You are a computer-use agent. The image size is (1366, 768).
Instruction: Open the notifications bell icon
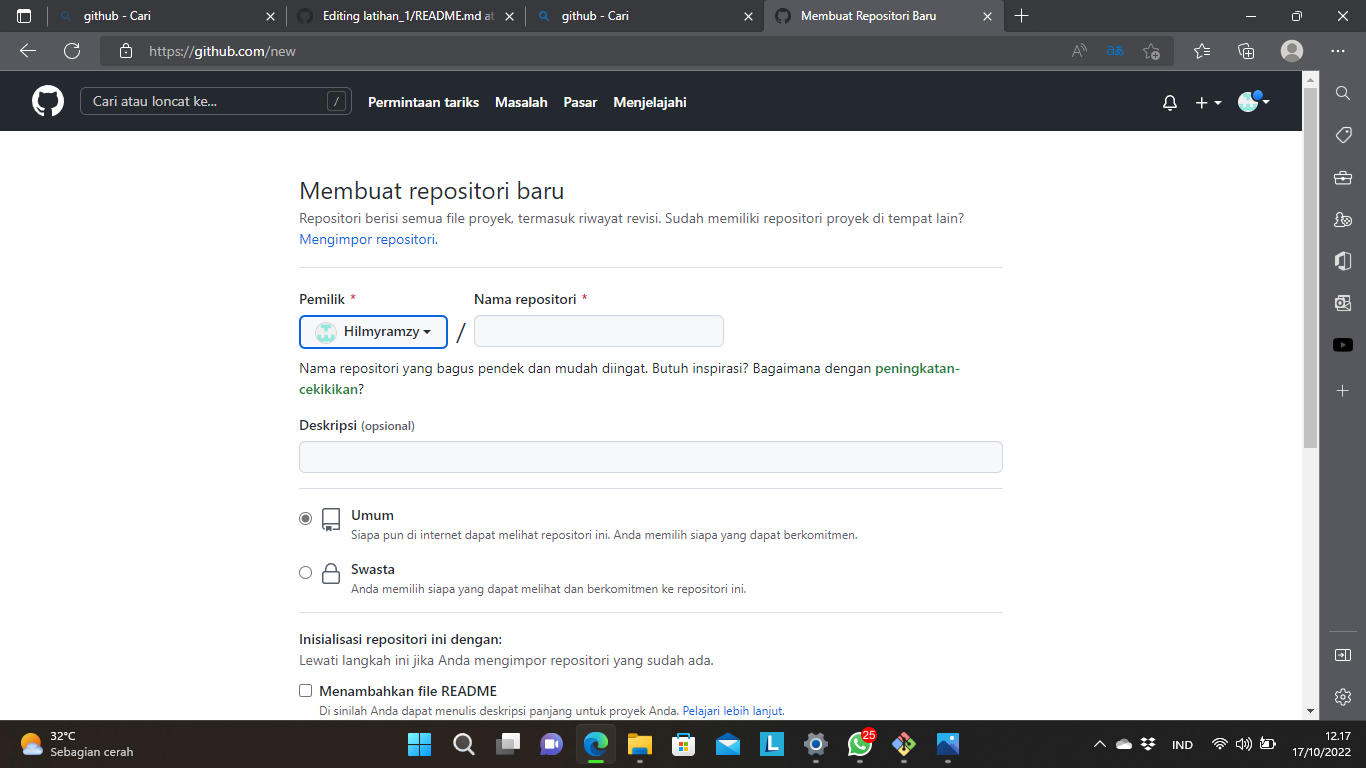click(x=1169, y=101)
